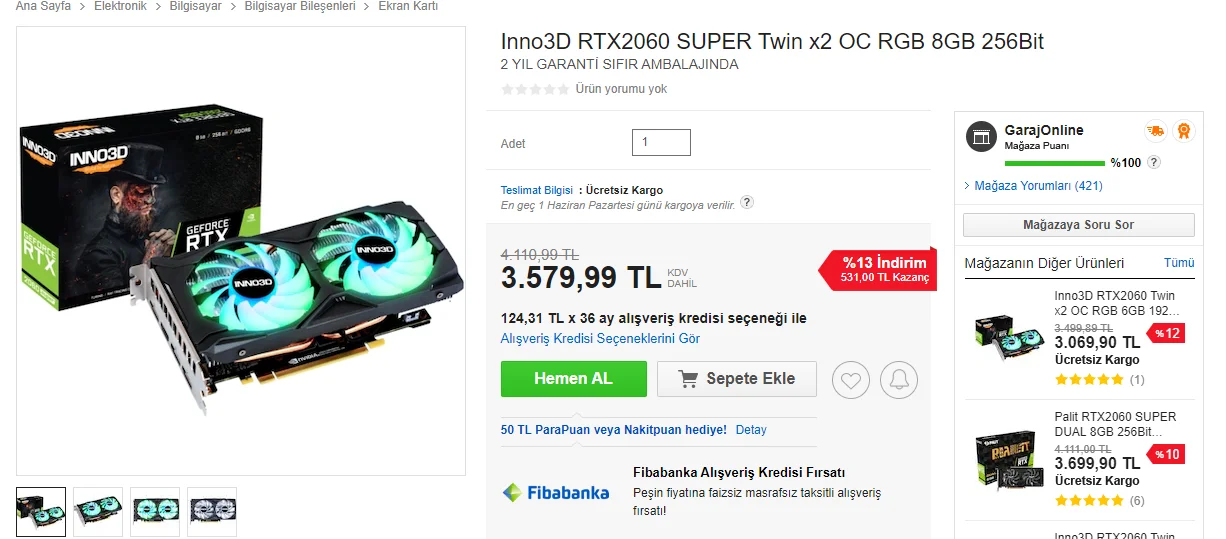Go to Ekran Kartı breadcrumb
Viewport: 1226px width, 539px height.
408,6
